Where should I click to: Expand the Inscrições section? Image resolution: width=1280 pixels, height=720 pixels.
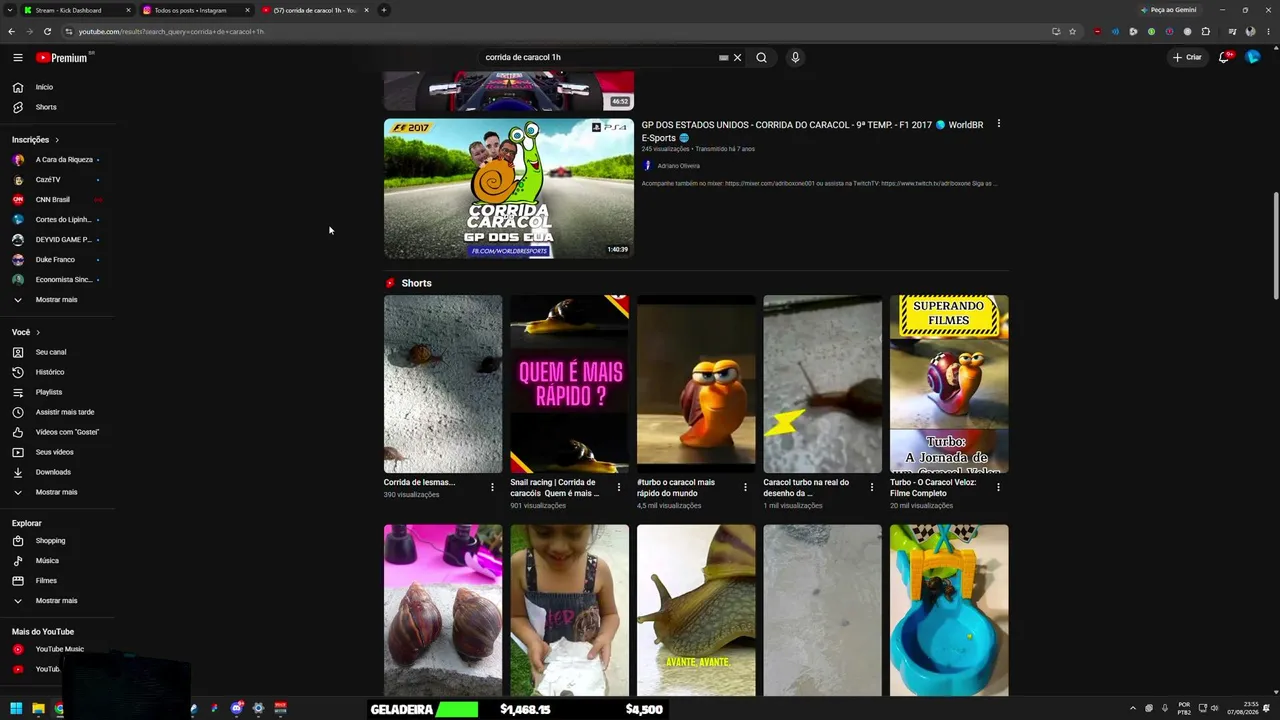click(x=36, y=140)
